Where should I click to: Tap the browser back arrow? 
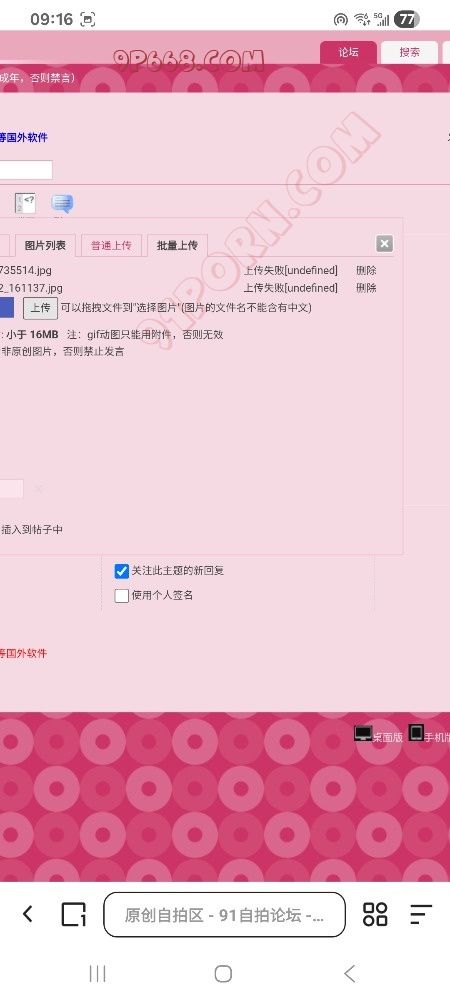click(27, 914)
